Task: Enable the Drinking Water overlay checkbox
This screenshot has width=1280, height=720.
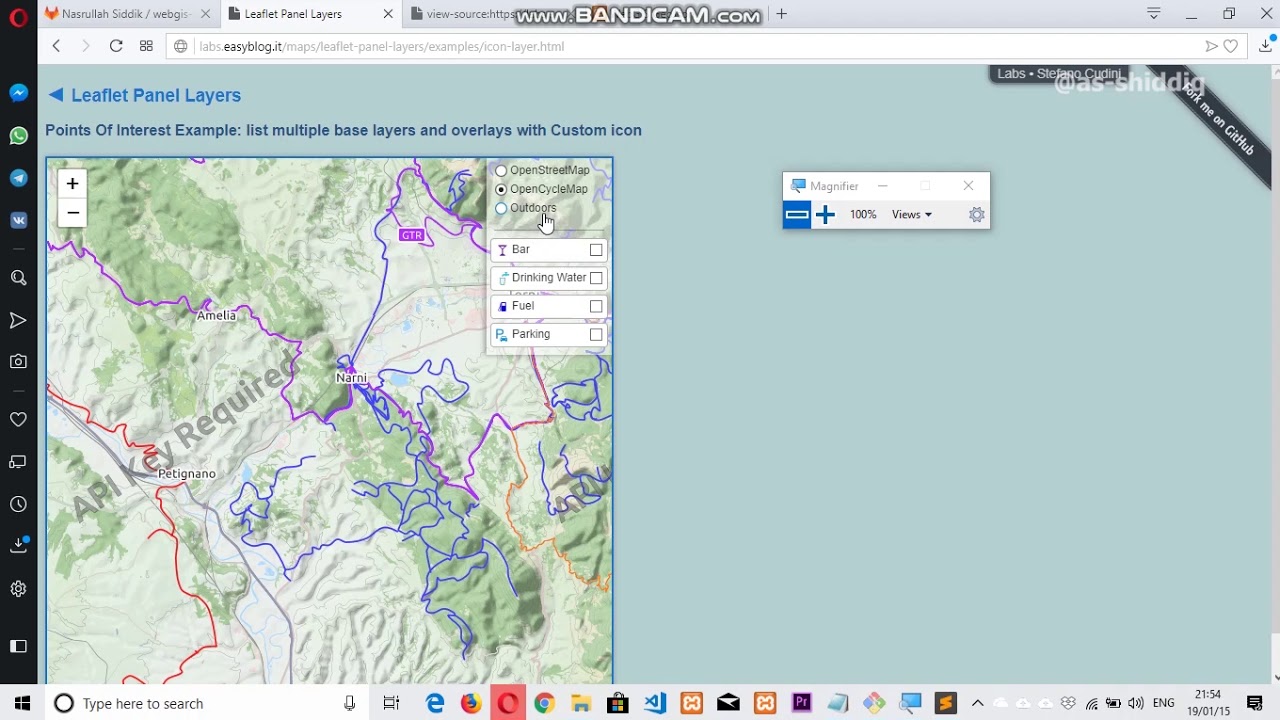Action: [x=596, y=278]
